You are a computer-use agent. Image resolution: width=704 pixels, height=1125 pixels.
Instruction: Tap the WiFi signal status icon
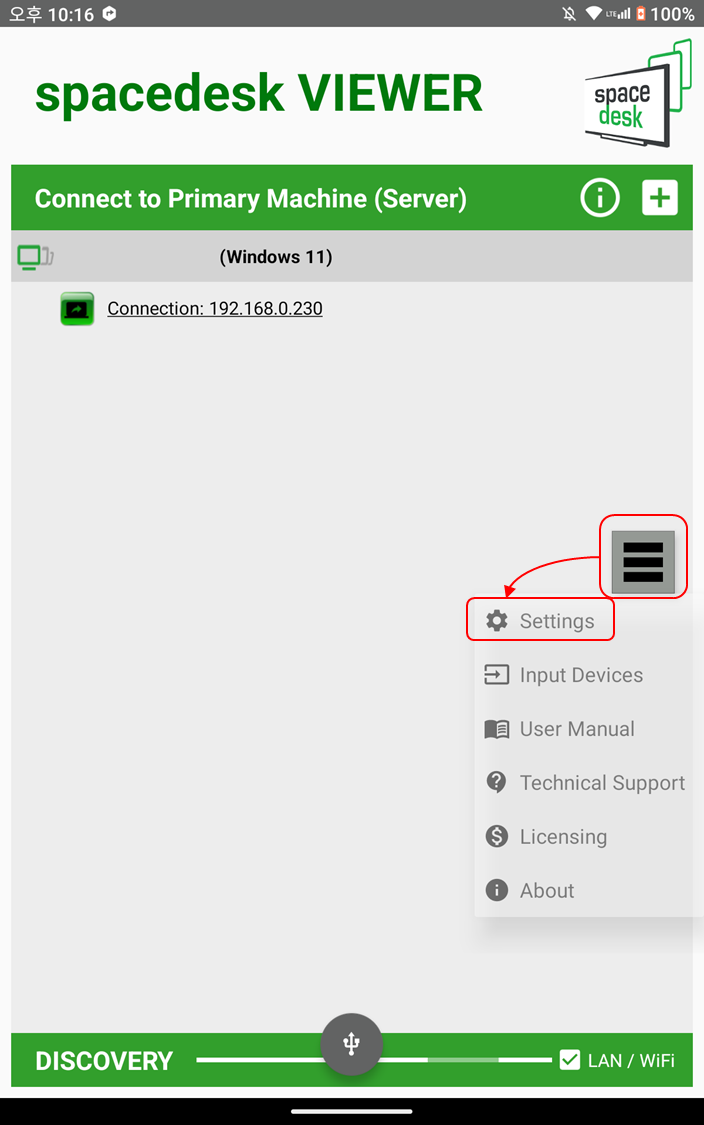coord(593,14)
